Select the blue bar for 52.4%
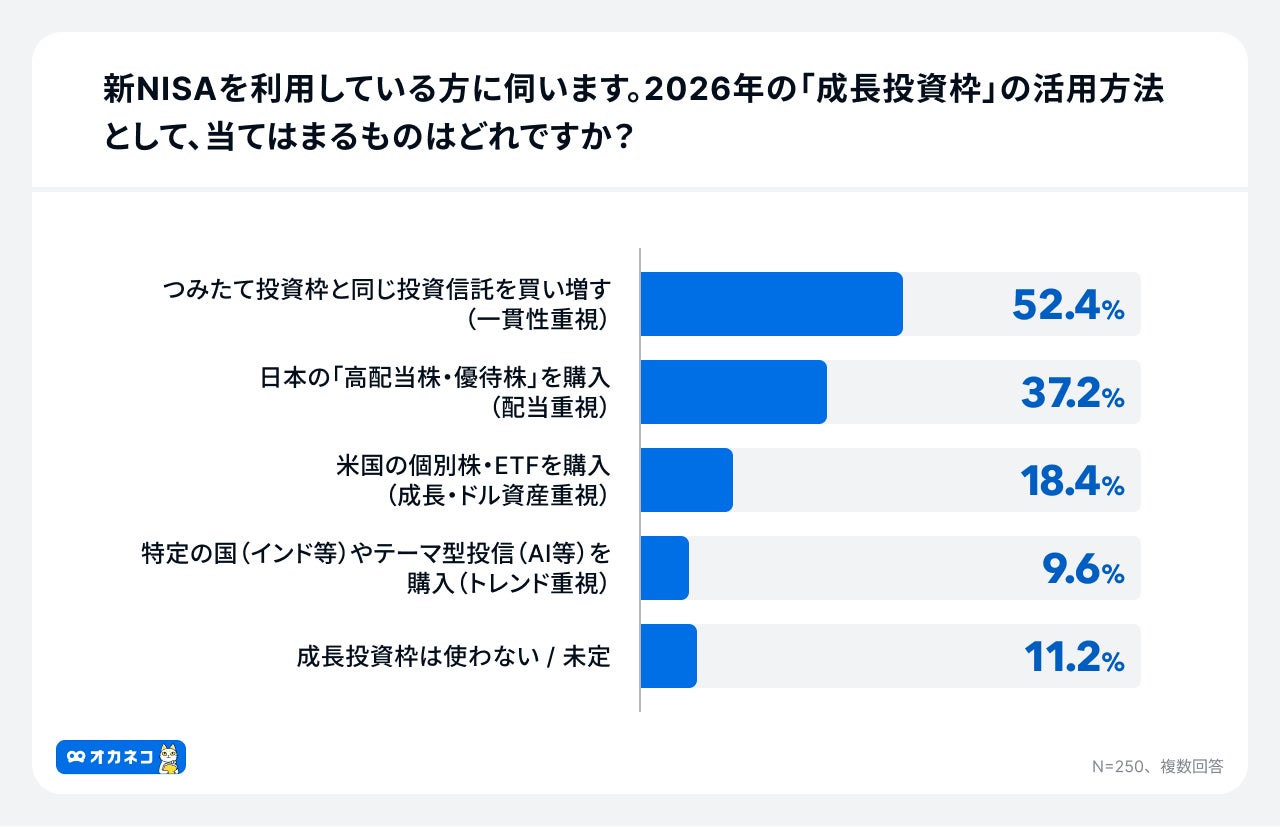This screenshot has height=827, width=1280. pos(771,304)
